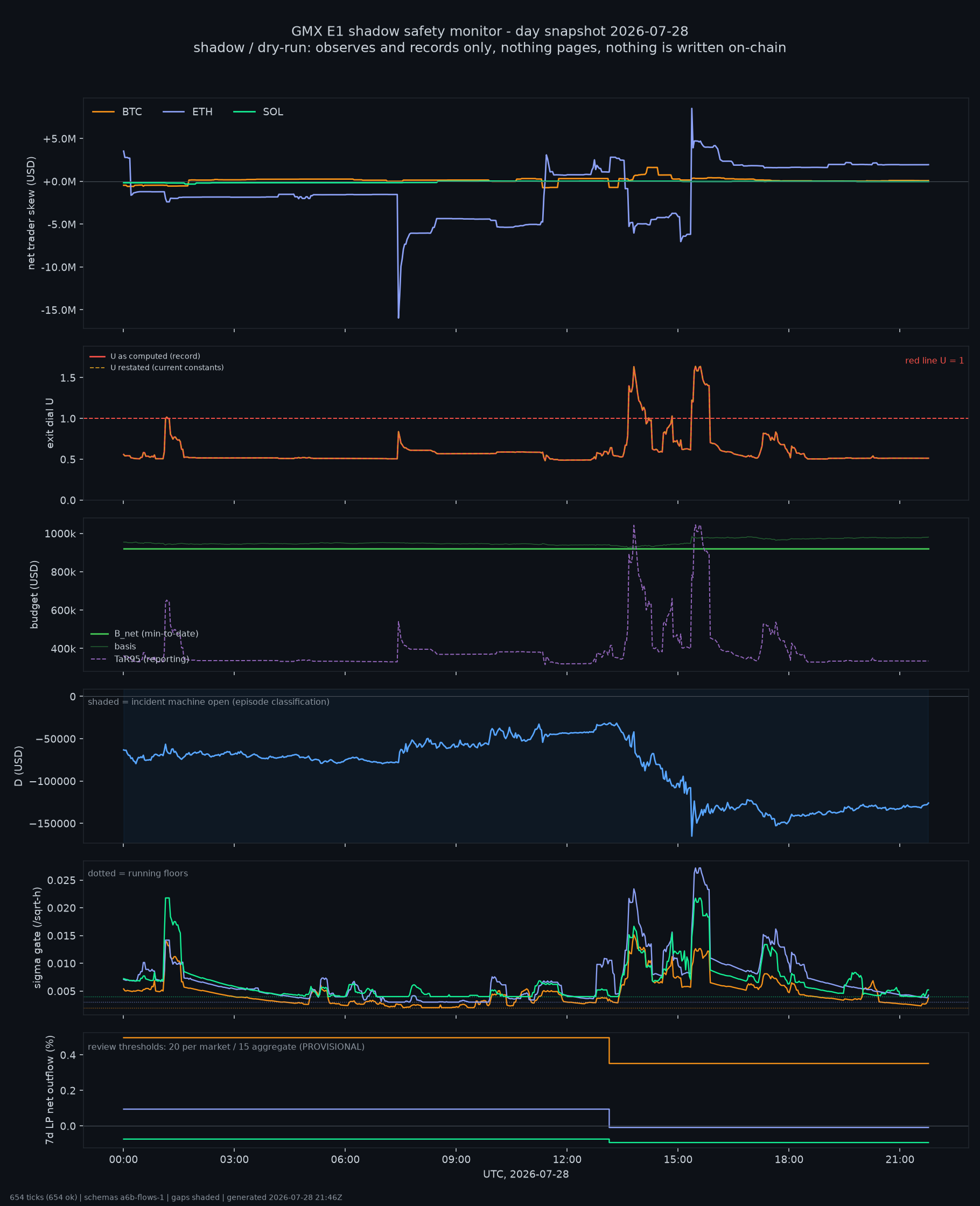Click the -10.0M skew tick label
The width and height of the screenshot is (980, 1206).
58,267
